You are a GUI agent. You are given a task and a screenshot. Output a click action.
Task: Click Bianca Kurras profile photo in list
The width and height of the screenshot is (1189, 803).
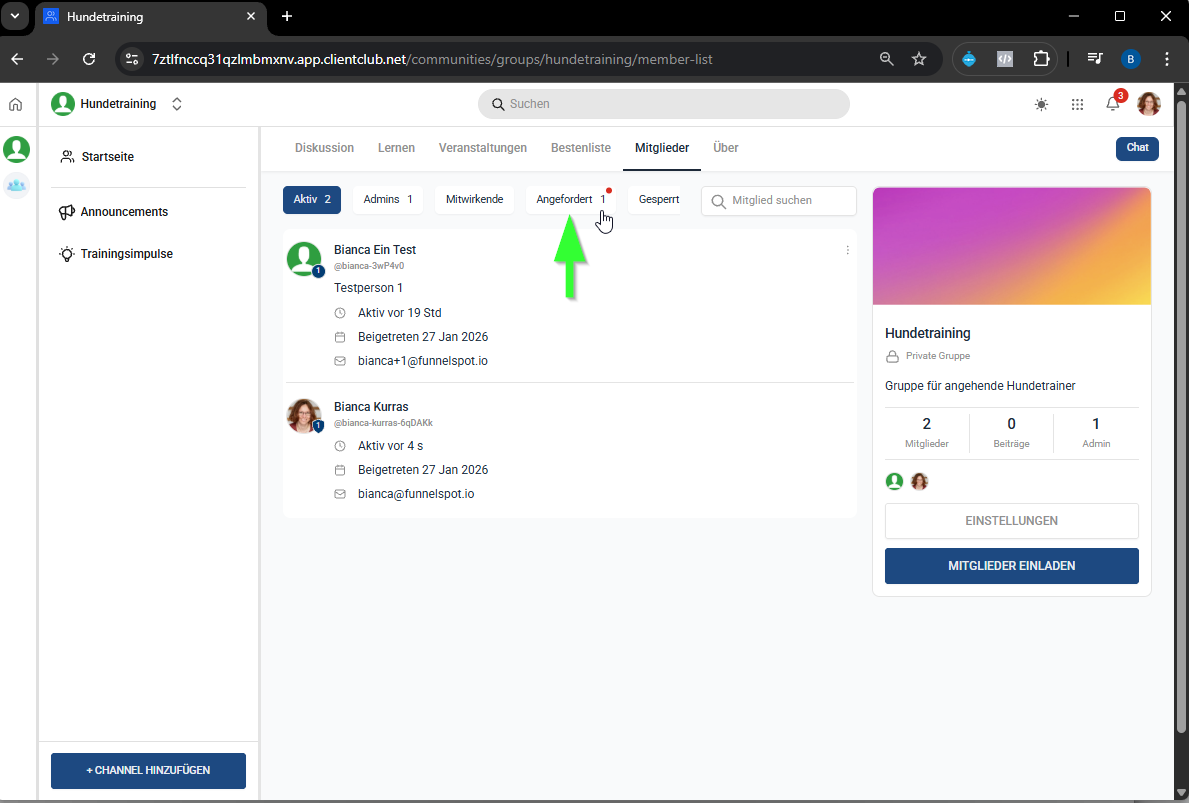(303, 416)
